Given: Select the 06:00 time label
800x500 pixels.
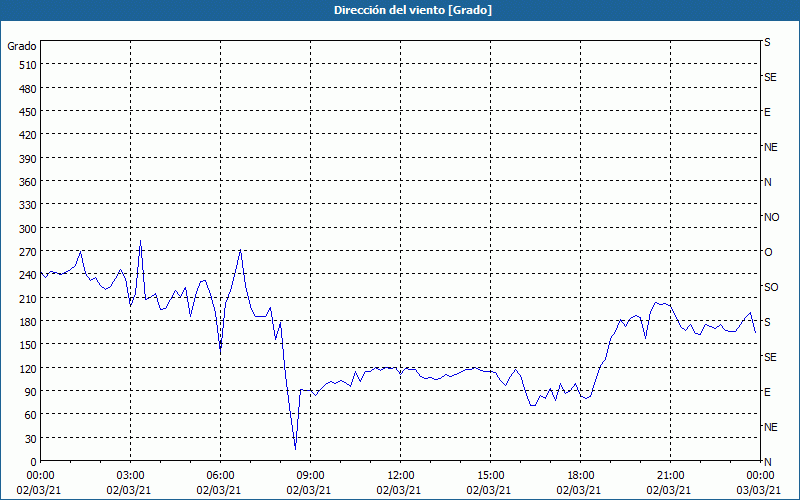Looking at the screenshot, I should click(220, 476).
